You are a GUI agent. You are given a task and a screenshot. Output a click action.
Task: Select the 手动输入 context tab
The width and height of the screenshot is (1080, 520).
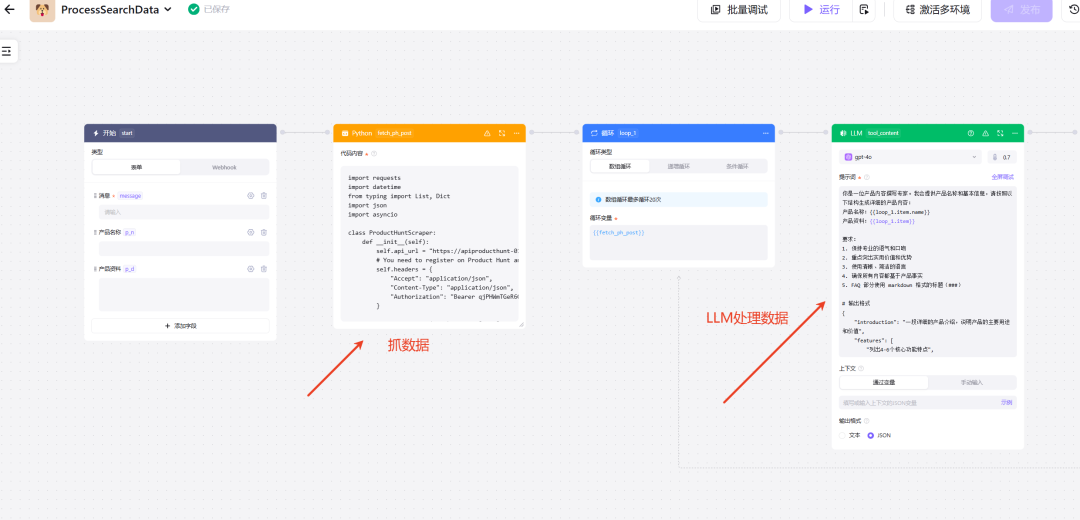(x=972, y=382)
